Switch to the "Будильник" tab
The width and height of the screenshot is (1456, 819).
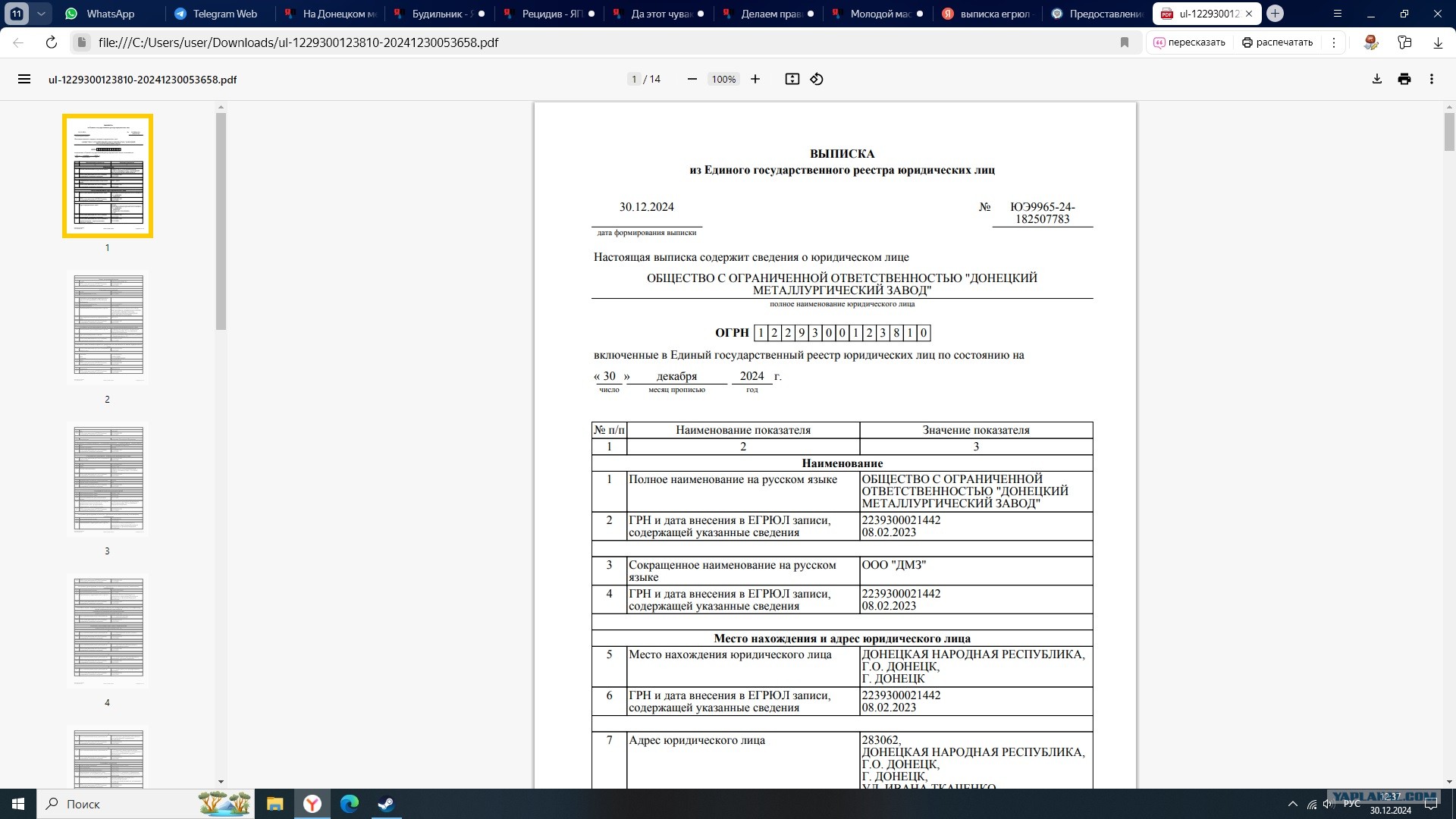(x=440, y=14)
